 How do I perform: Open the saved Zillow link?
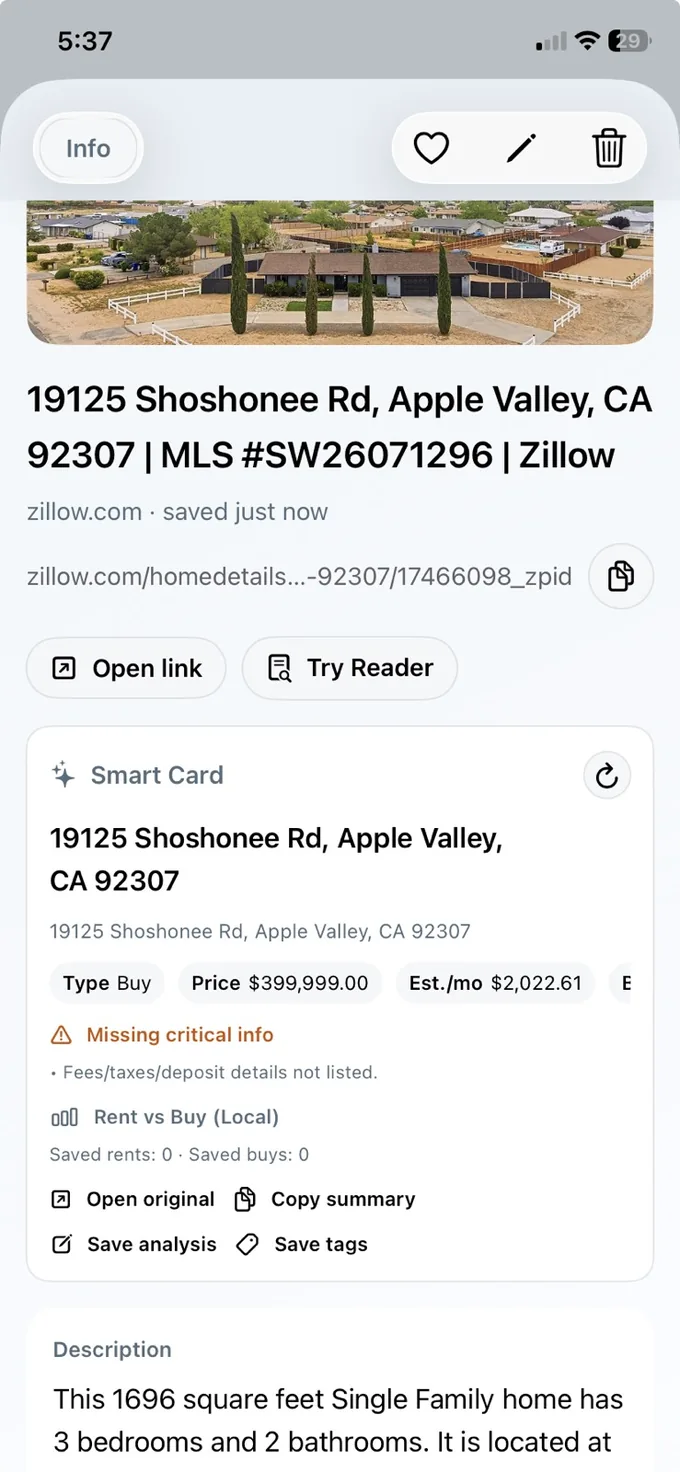126,667
